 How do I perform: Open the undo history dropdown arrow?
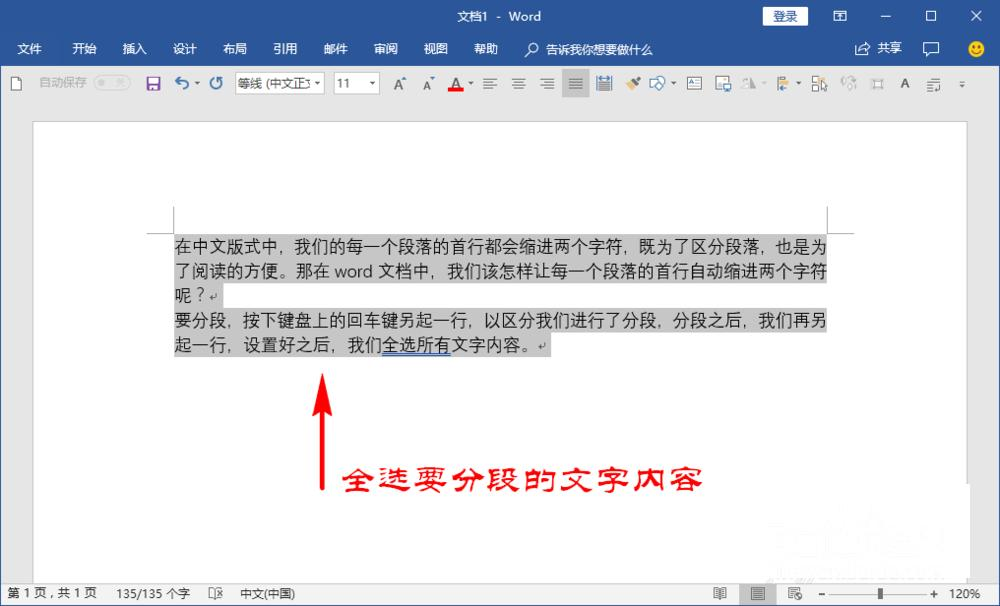pos(197,84)
